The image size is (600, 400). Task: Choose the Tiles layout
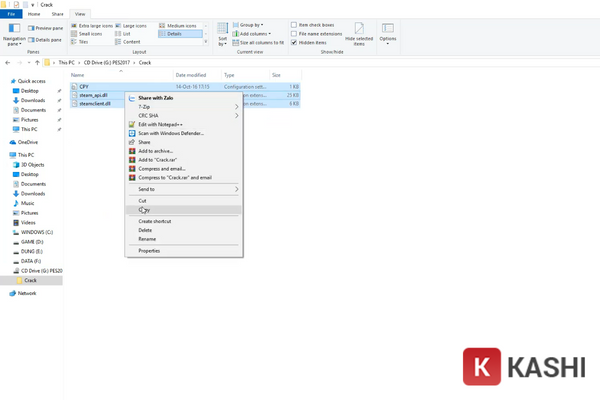tap(80, 42)
